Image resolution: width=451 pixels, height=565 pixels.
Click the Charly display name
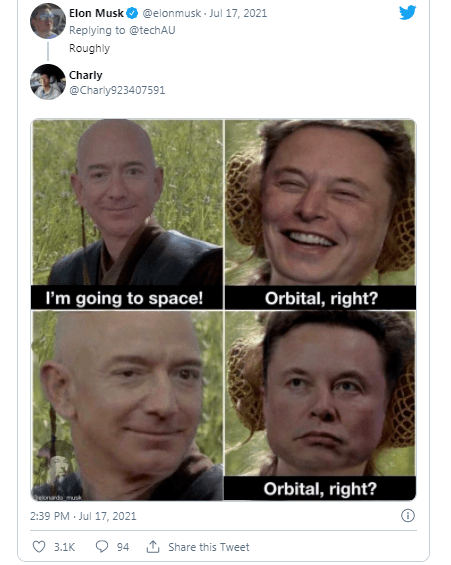(x=85, y=75)
